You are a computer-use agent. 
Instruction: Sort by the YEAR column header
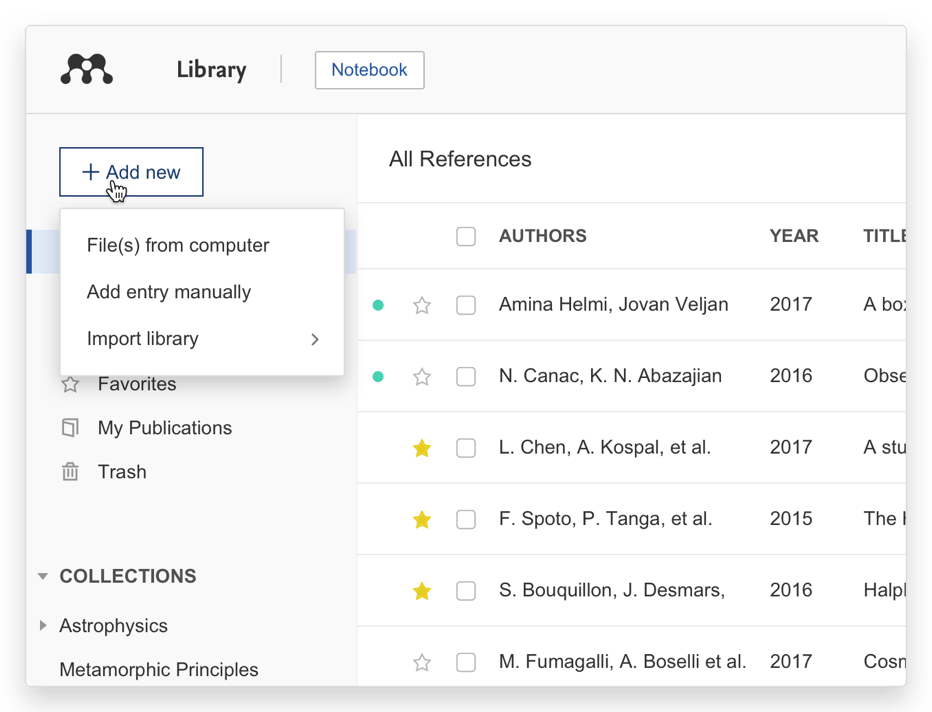pyautogui.click(x=794, y=236)
